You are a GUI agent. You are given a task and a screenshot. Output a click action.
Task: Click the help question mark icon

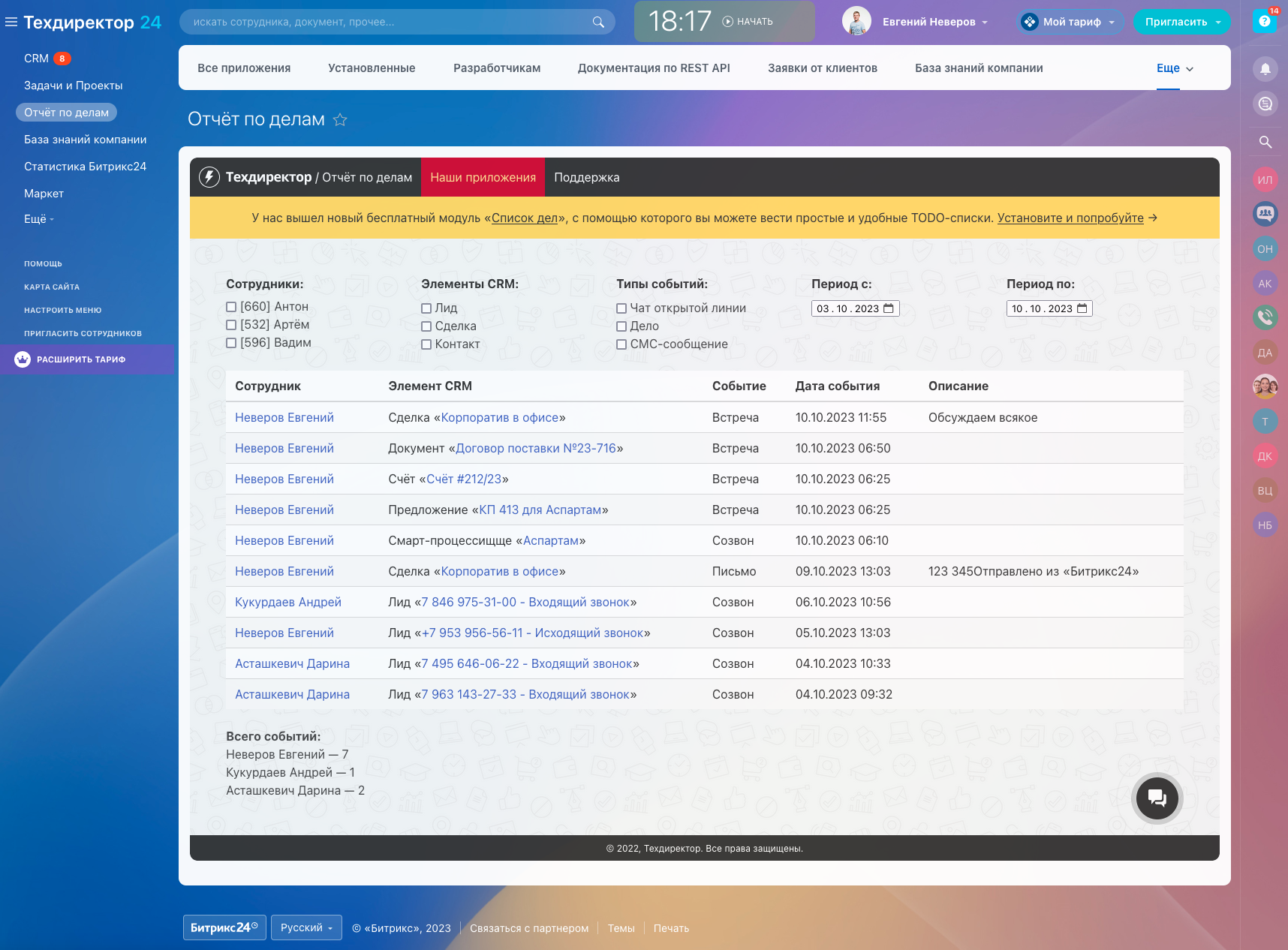tap(1265, 21)
